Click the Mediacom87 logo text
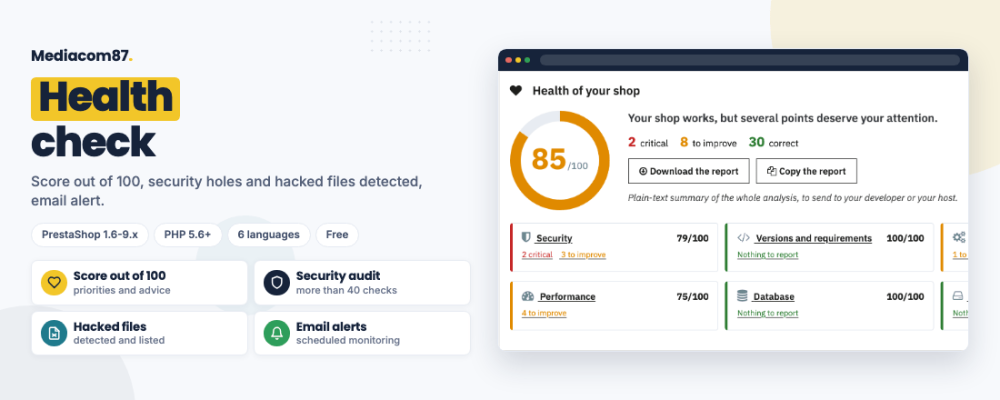This screenshot has width=1000, height=400. [82, 56]
